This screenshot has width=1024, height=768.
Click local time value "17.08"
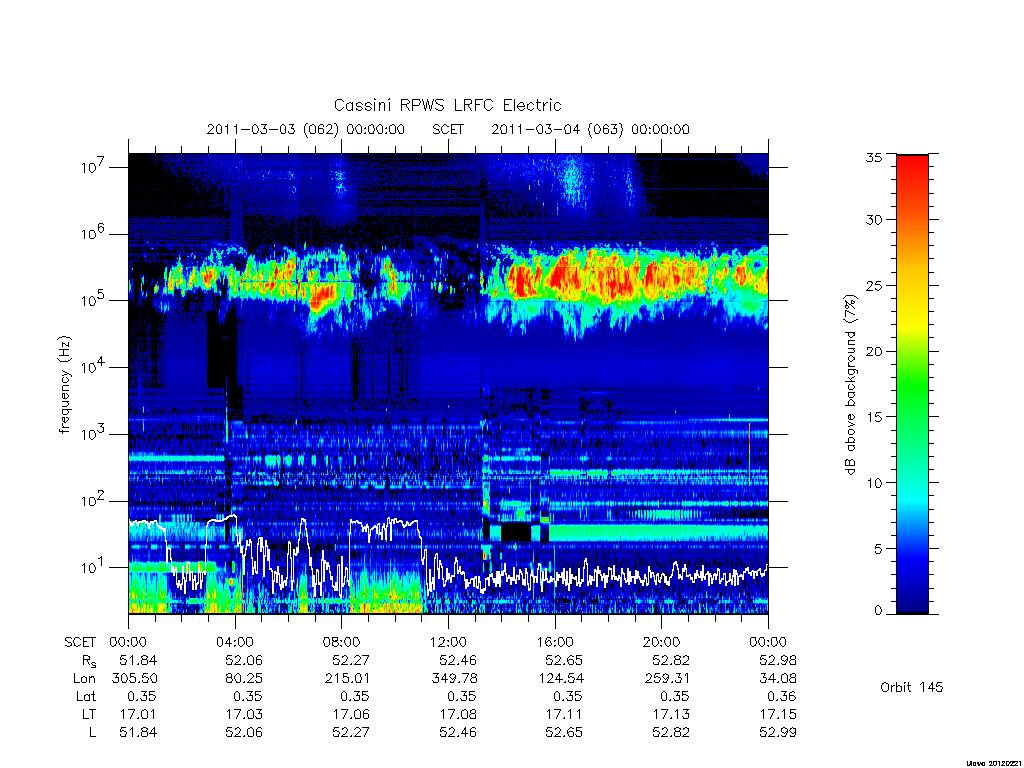tap(457, 714)
